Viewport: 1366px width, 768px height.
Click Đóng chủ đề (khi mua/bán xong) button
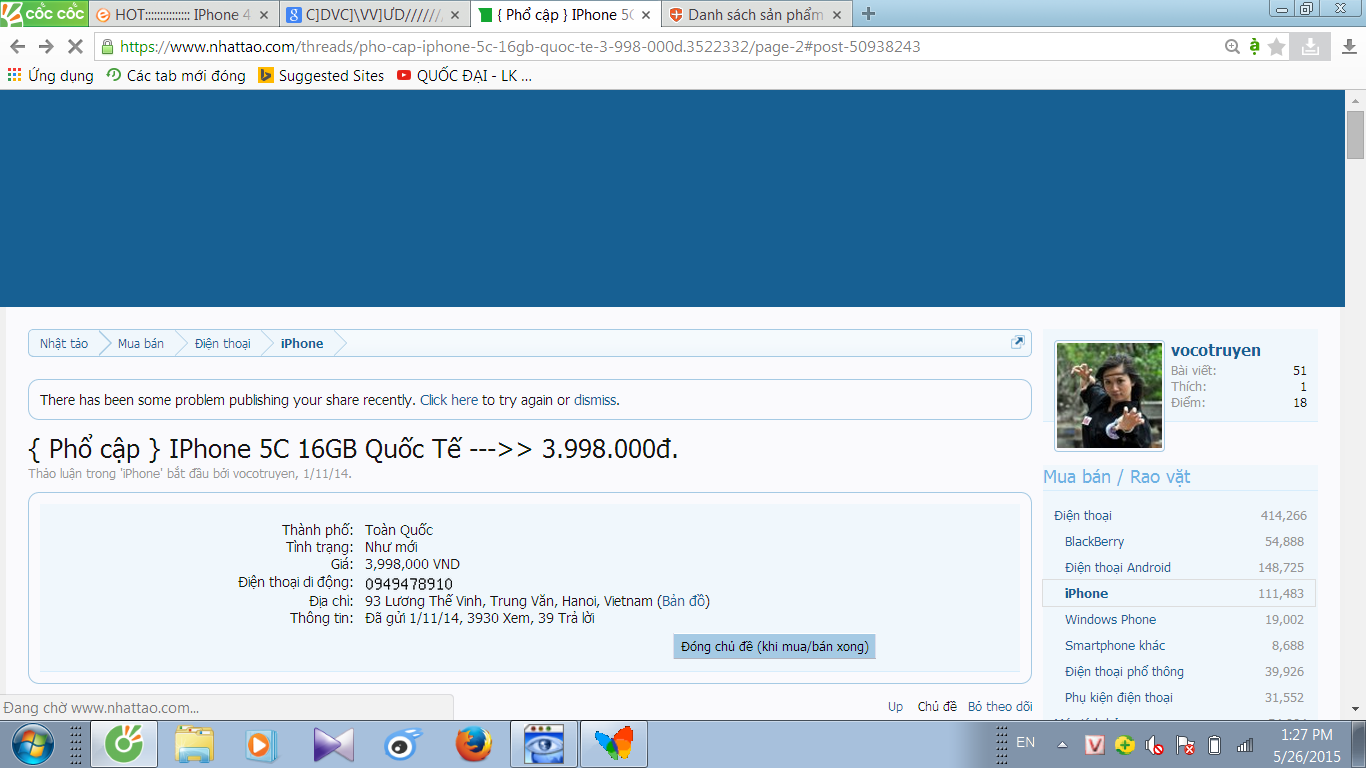click(x=774, y=646)
